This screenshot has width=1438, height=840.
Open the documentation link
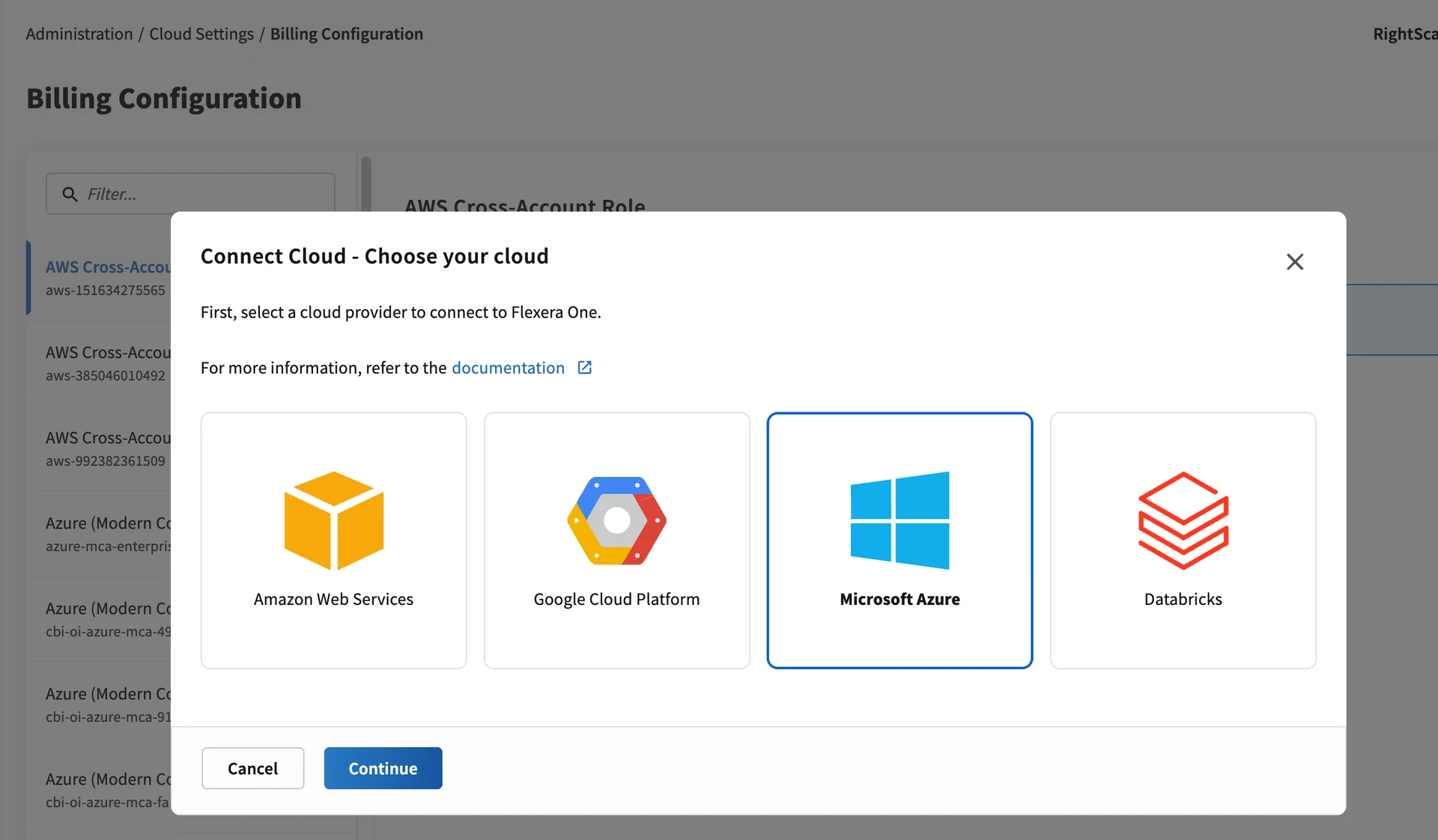508,368
